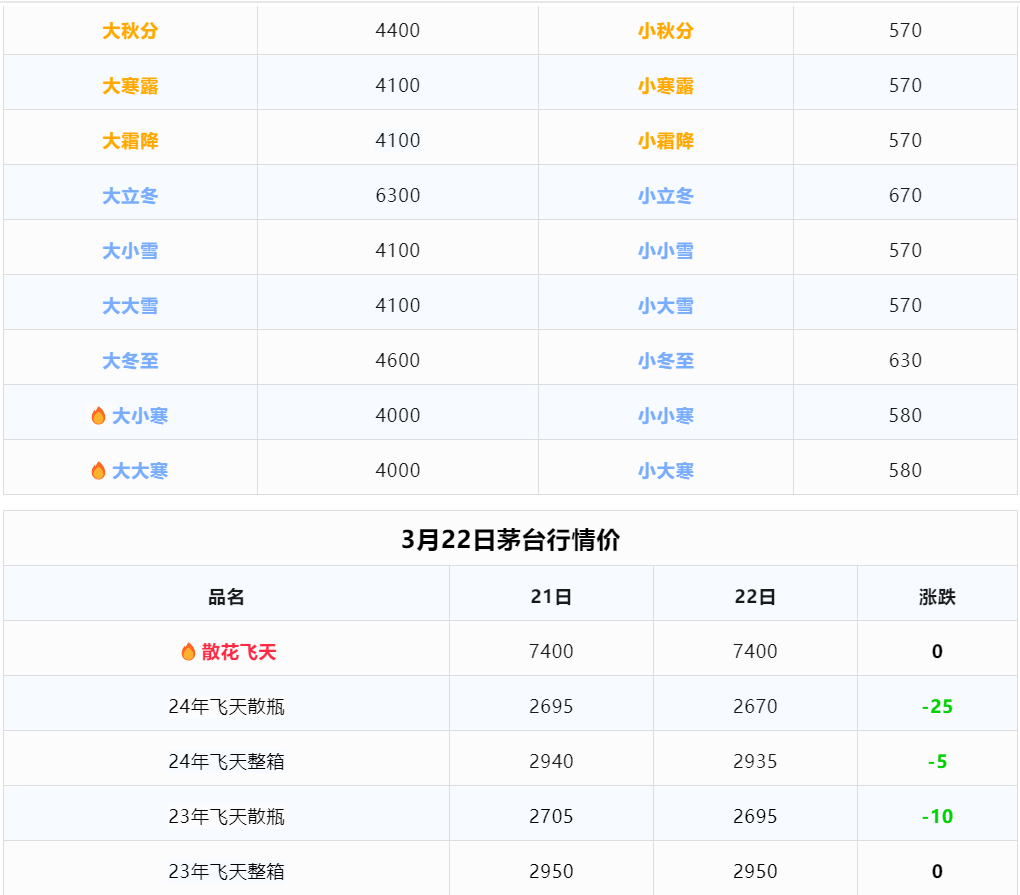Select the 大冬至 entry
This screenshot has width=1020, height=895.
click(130, 360)
